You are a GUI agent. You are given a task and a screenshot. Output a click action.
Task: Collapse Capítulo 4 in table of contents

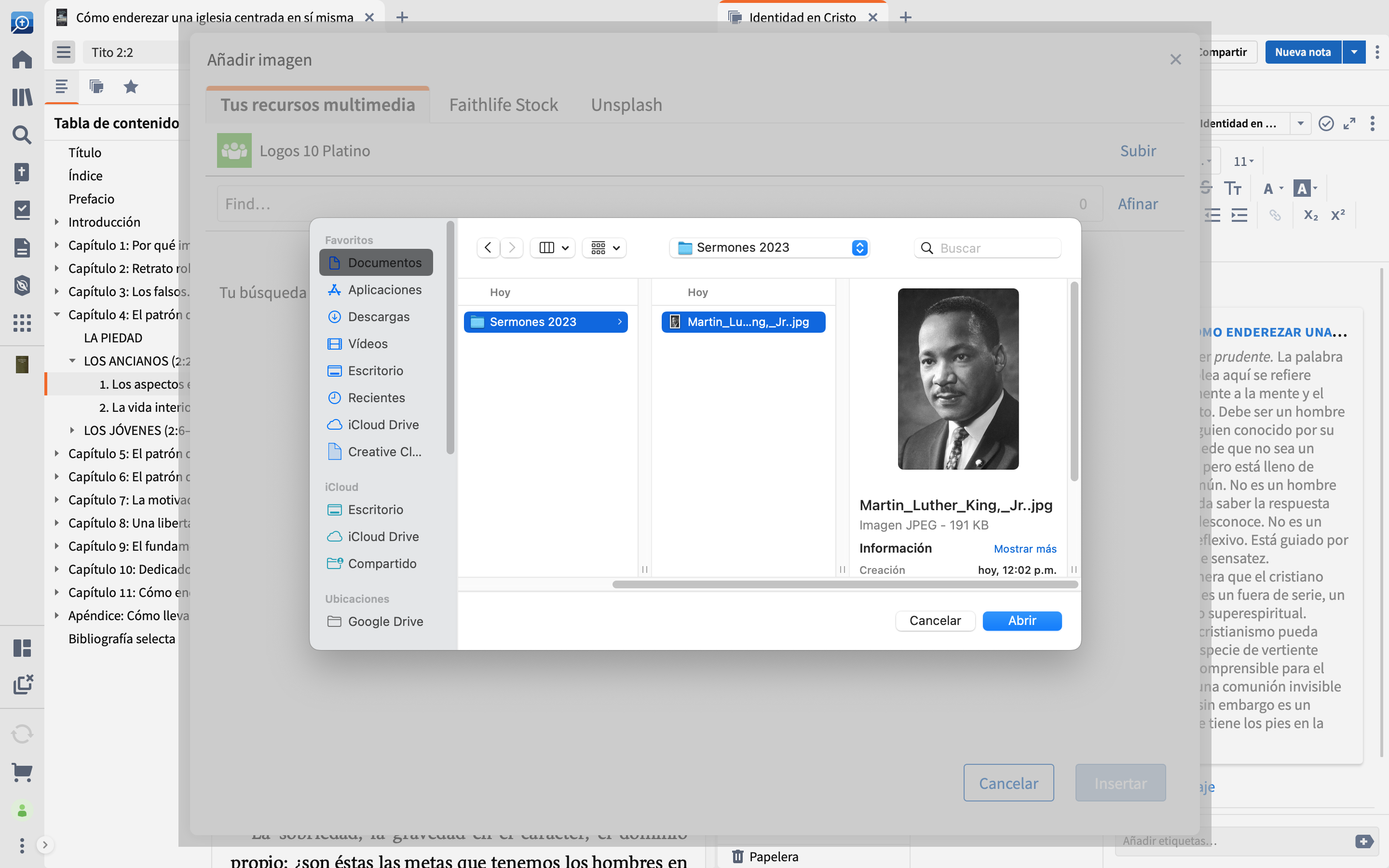(x=57, y=314)
